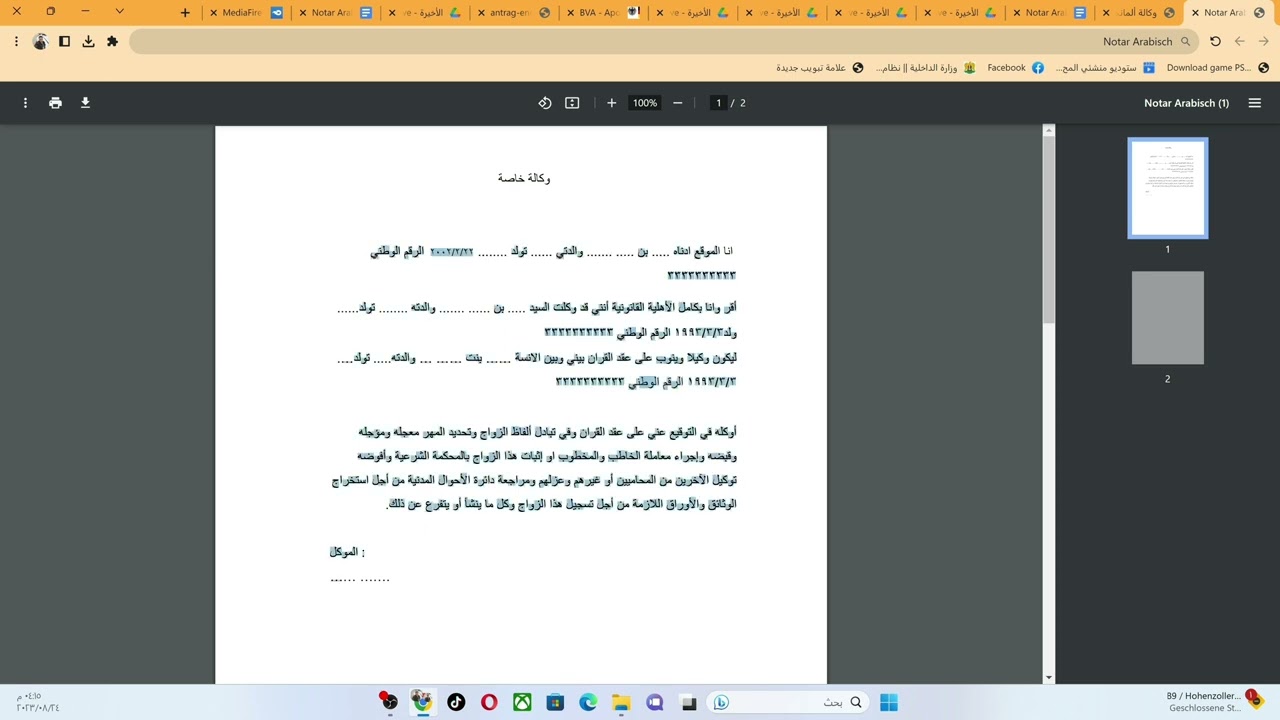Click the browser back arrow
Viewport: 1280px width, 720px height.
tap(1264, 41)
